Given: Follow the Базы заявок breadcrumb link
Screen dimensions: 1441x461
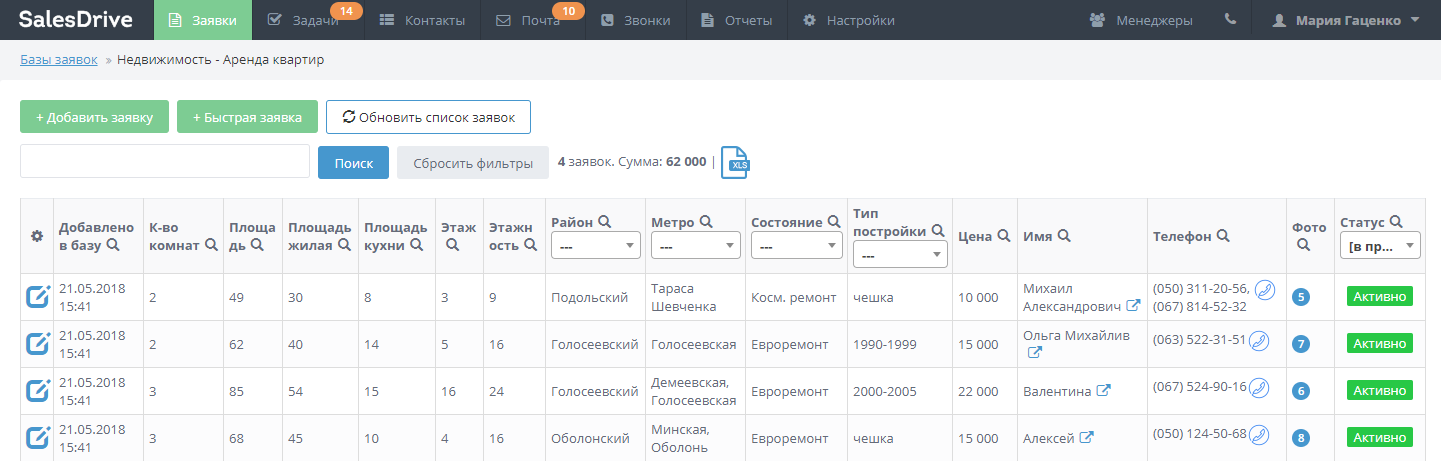Looking at the screenshot, I should coord(59,59).
